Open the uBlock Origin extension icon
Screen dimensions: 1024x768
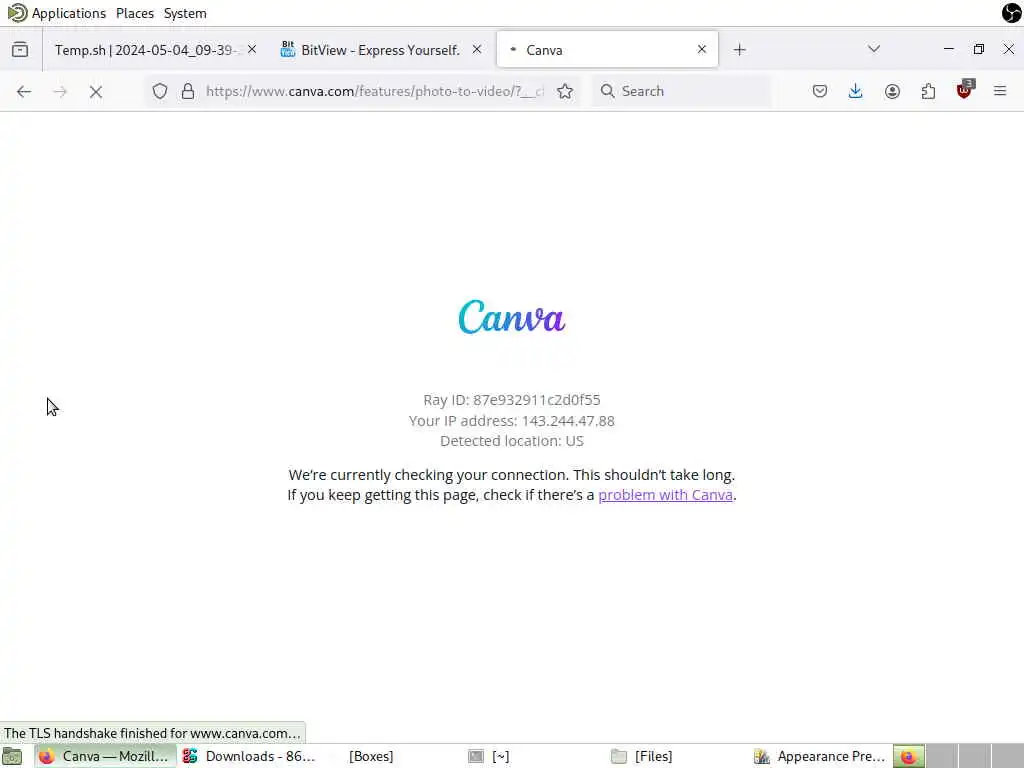[965, 89]
